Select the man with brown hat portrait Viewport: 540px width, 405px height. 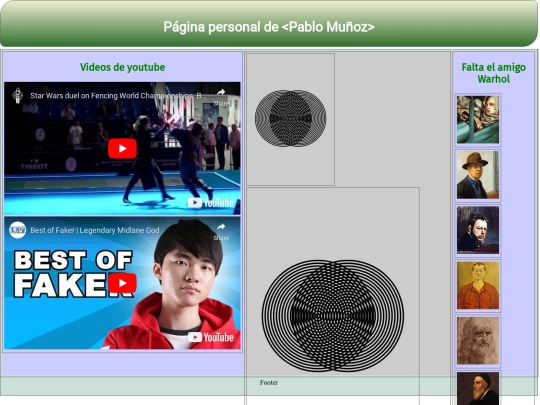coord(478,175)
